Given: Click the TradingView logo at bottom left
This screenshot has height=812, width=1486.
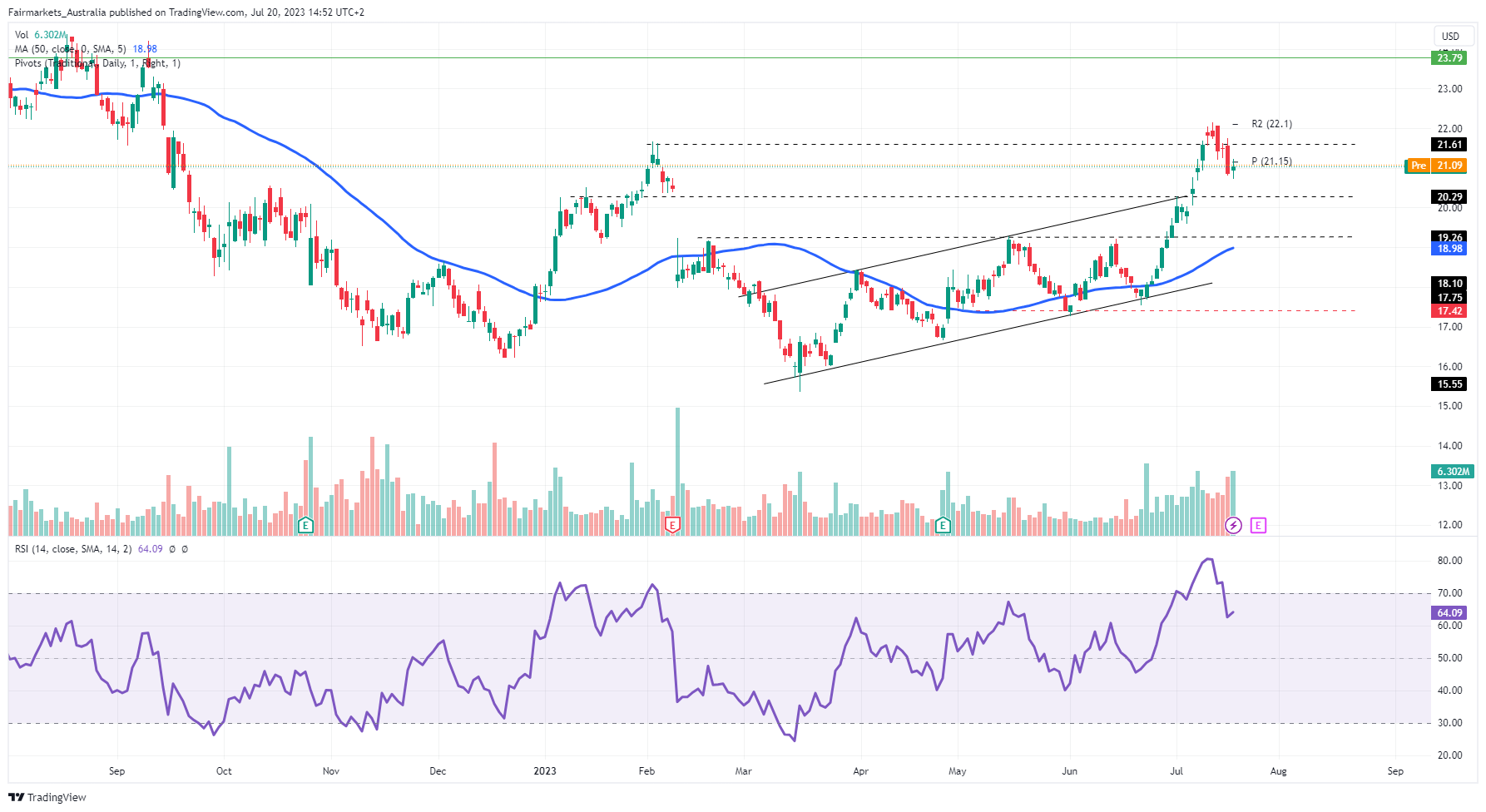Looking at the screenshot, I should pyautogui.click(x=47, y=797).
